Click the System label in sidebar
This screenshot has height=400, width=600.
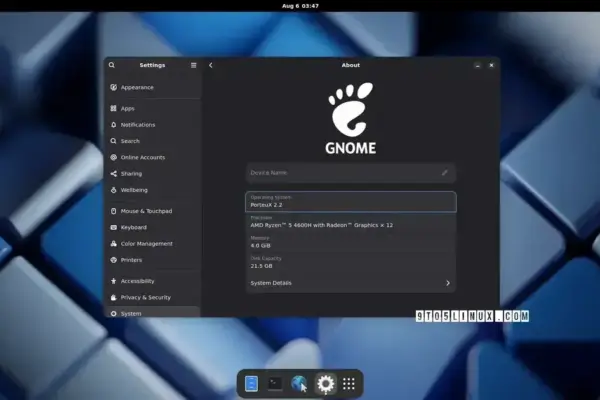[x=131, y=313]
